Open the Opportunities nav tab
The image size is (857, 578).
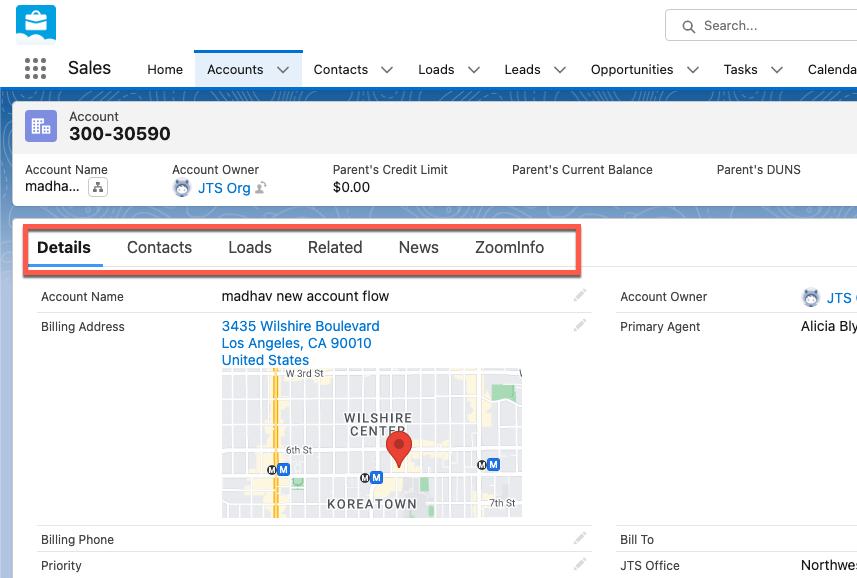tap(632, 69)
